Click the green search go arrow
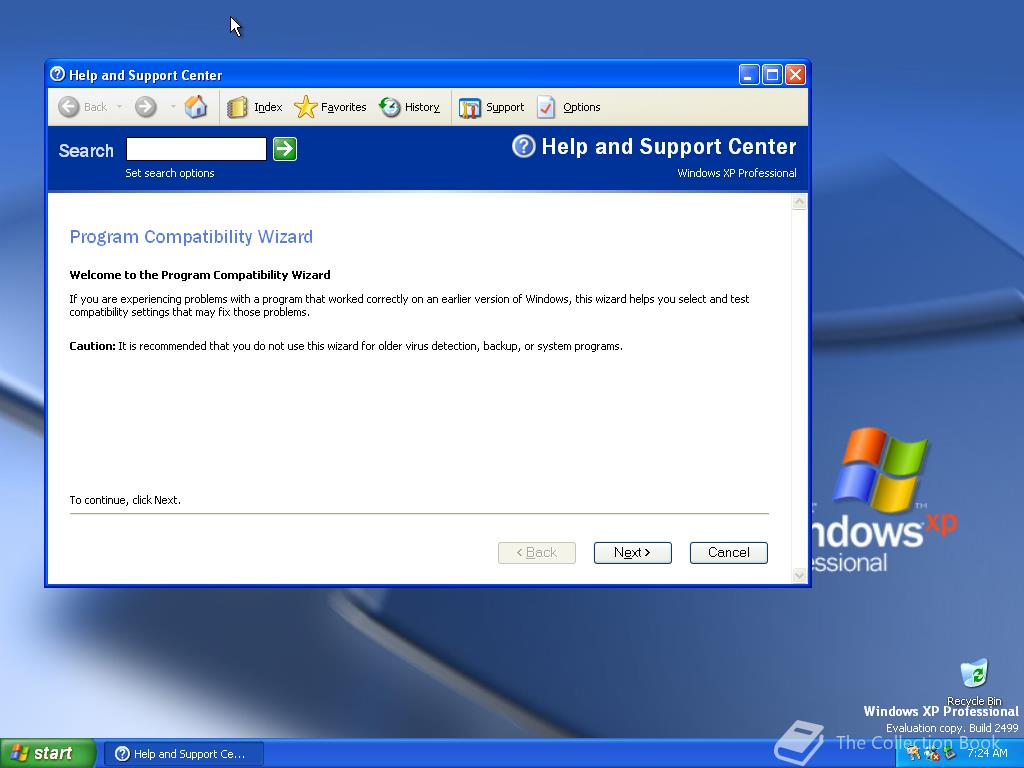The height and width of the screenshot is (768, 1024). coord(285,149)
